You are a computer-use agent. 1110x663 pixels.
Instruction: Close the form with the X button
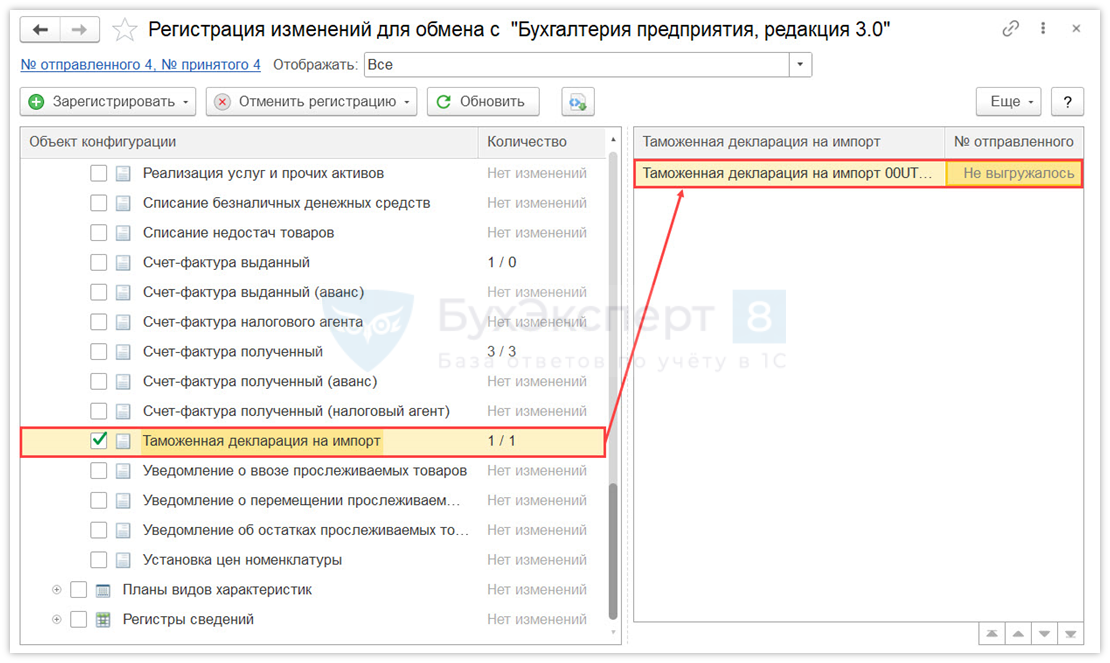1076,28
